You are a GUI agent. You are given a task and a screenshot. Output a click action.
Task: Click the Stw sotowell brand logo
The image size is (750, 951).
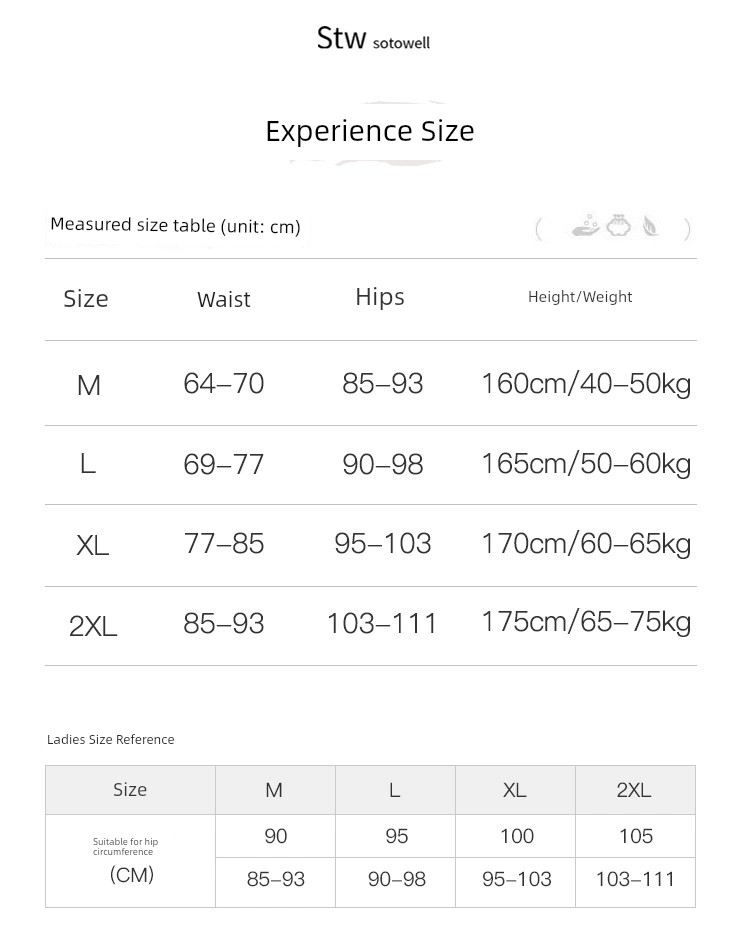pyautogui.click(x=373, y=38)
